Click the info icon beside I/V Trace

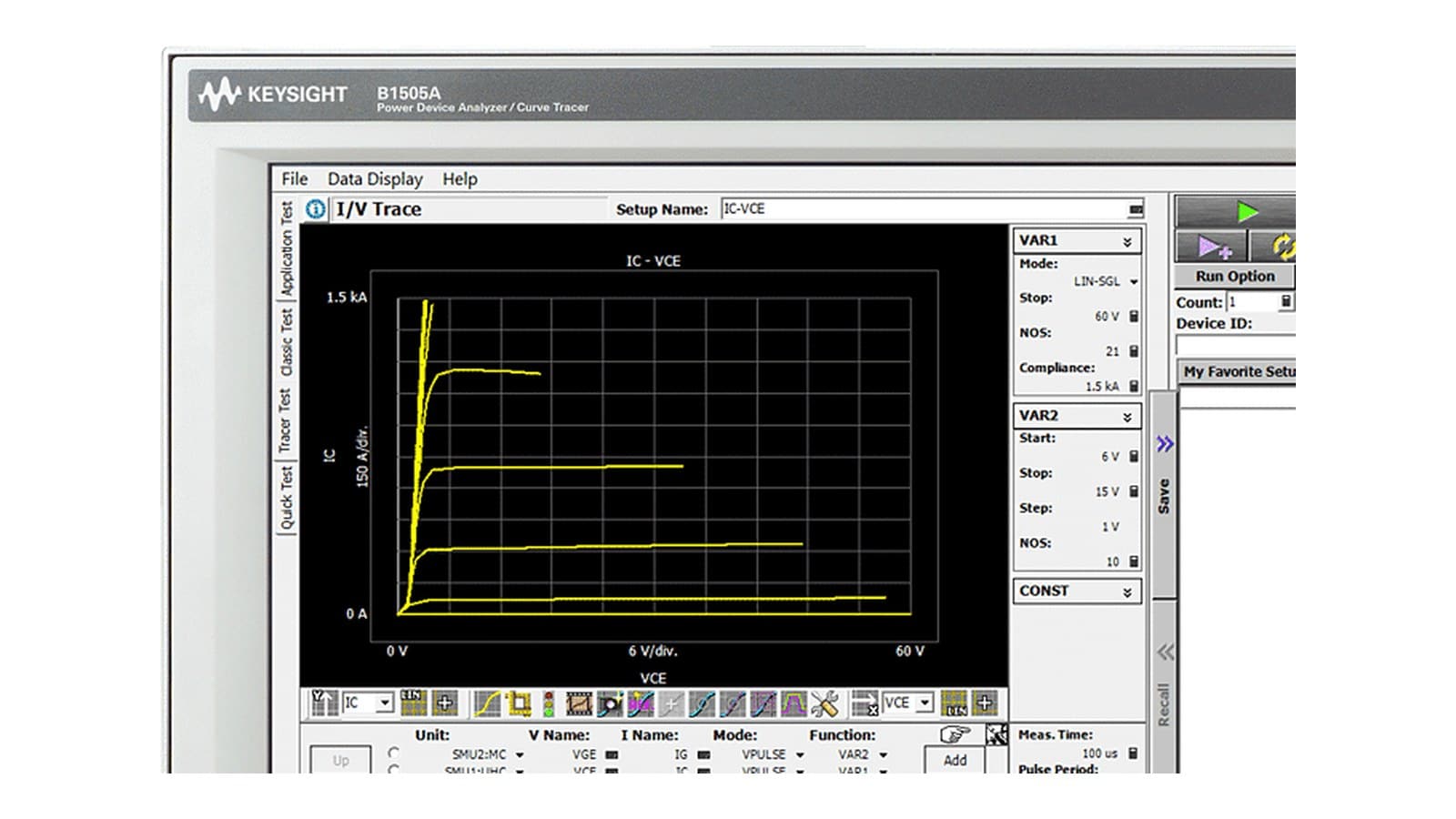(316, 209)
